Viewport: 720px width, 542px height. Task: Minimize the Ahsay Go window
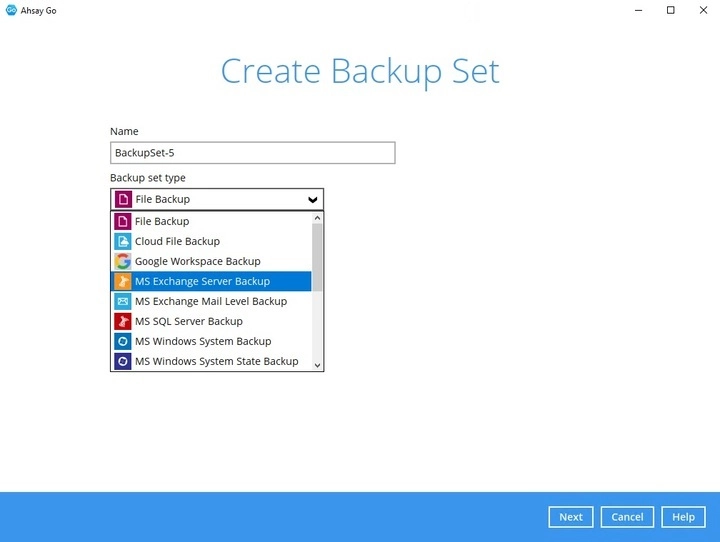point(638,10)
